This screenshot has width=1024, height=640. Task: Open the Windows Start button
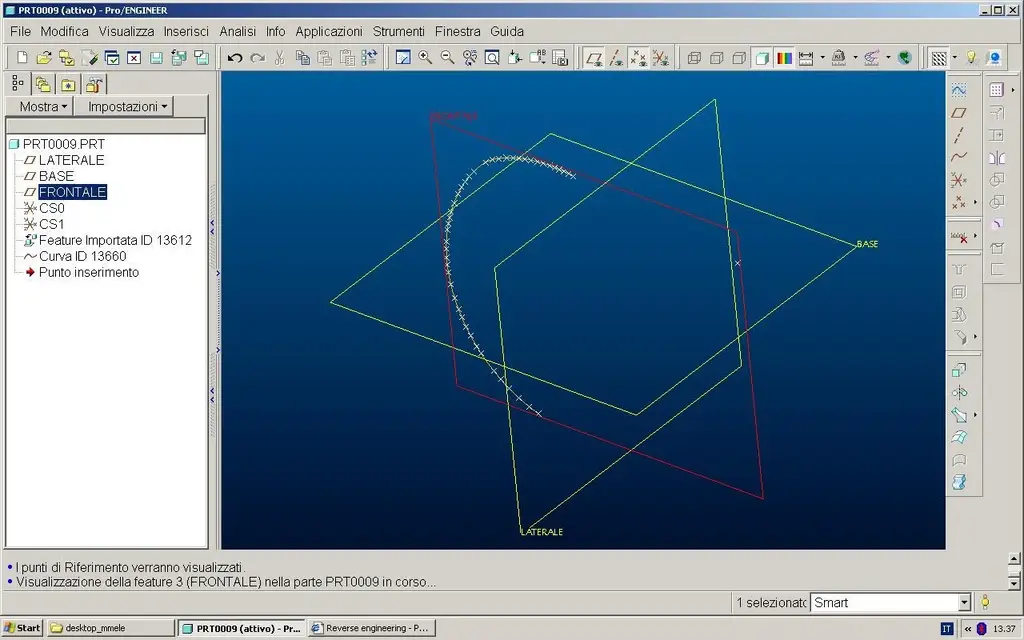coord(22,628)
